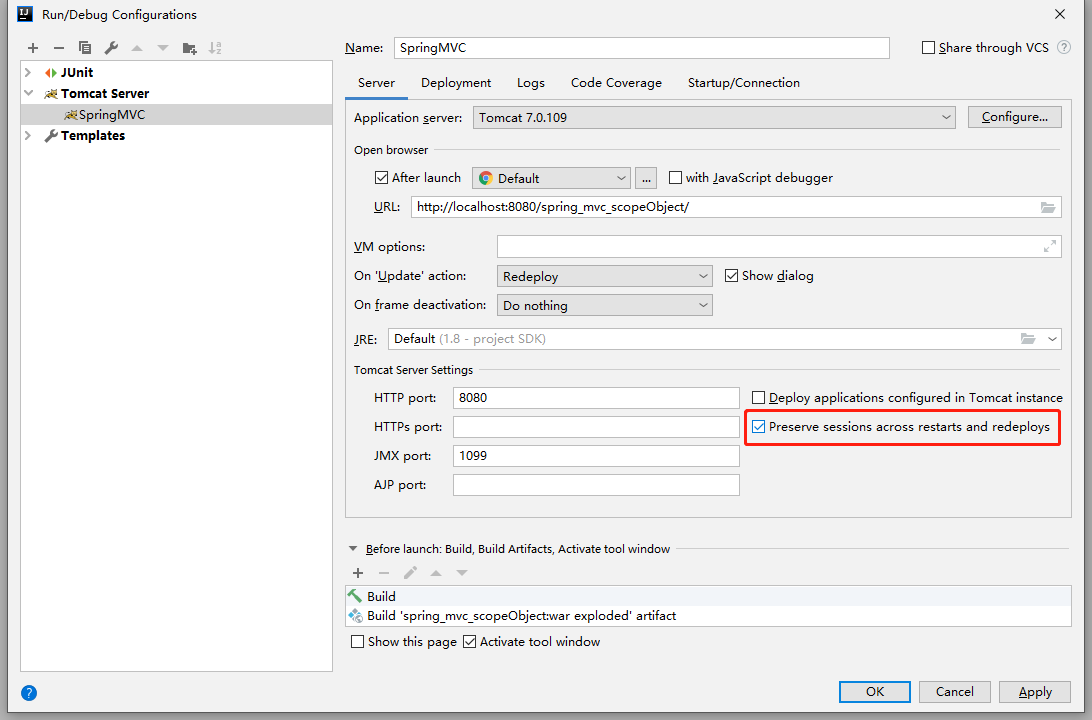Remove before launch task minus icon
1092x720 pixels.
(384, 573)
